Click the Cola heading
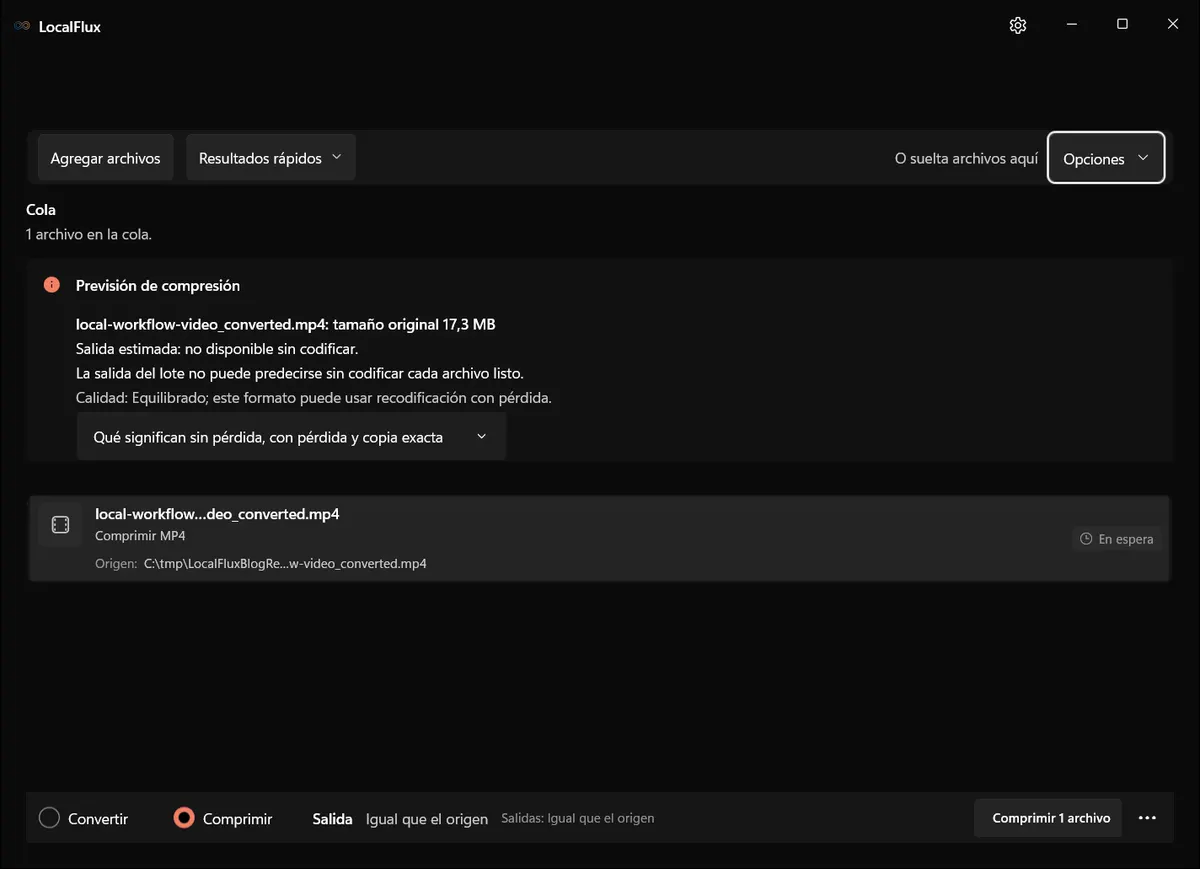Screen dimensions: 1200x869 [x=41, y=210]
